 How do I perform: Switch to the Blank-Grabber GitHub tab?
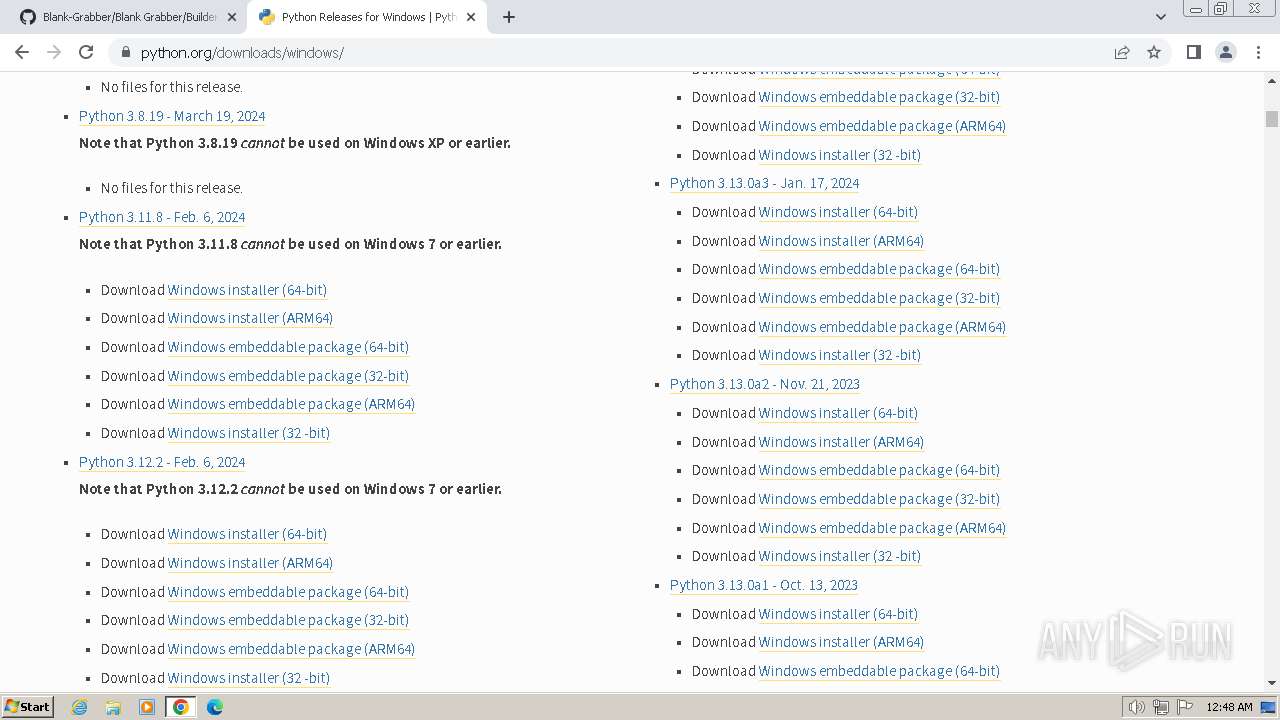[x=127, y=17]
